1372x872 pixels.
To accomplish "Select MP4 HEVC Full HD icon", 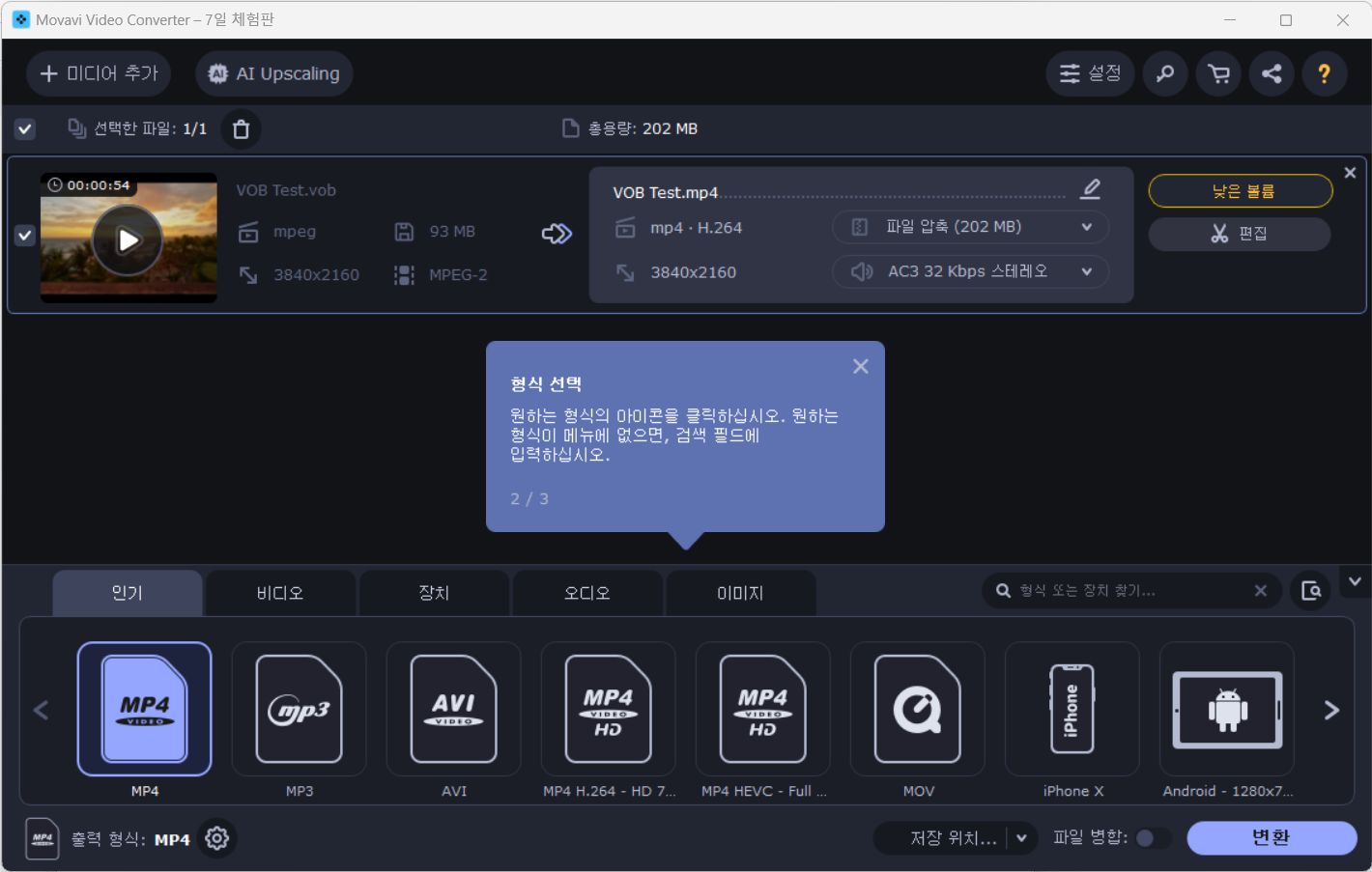I will click(x=763, y=710).
